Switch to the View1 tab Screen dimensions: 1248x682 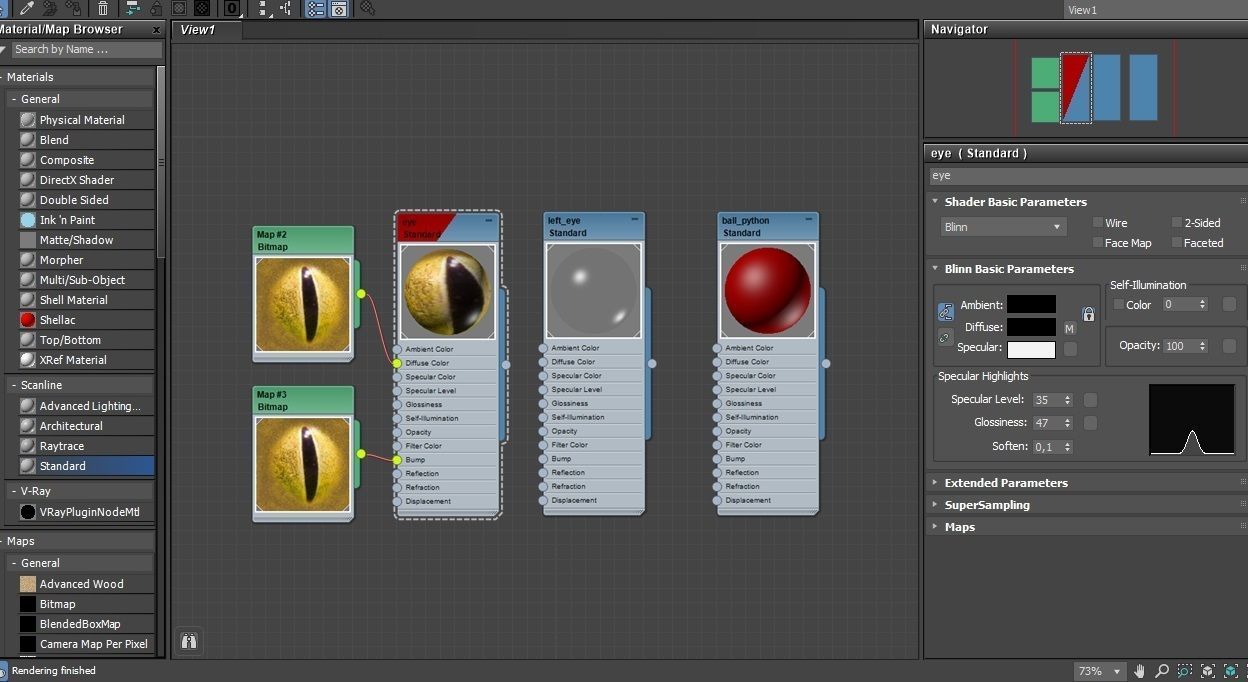tap(197, 30)
